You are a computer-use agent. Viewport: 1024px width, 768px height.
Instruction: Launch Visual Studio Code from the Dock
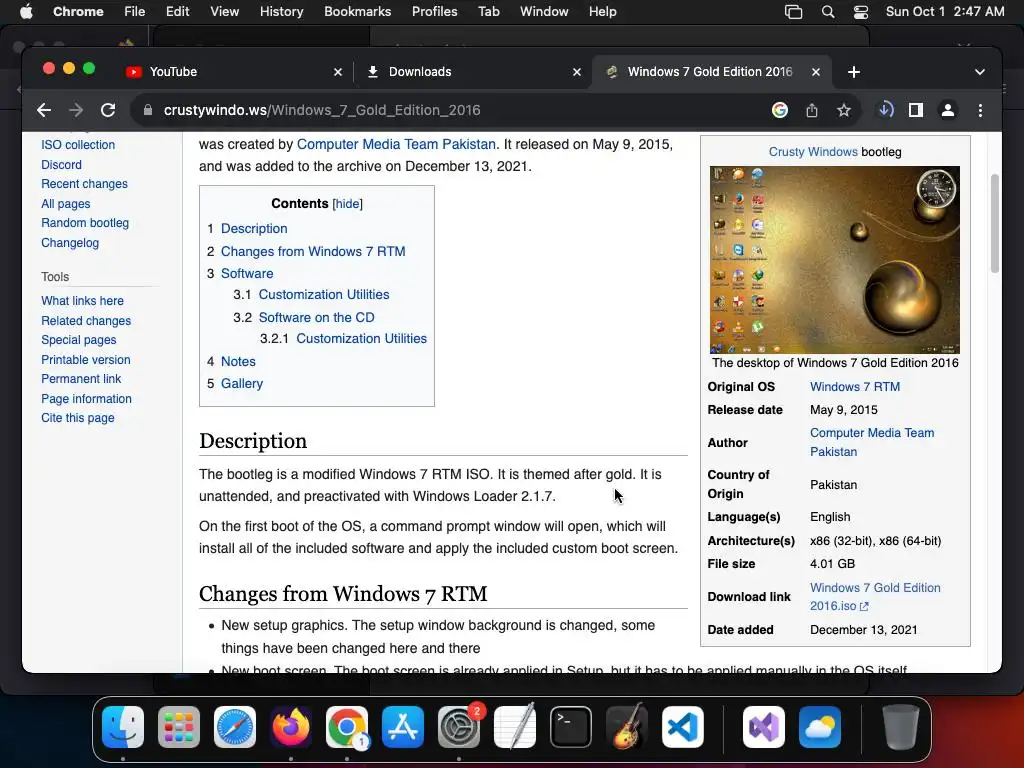[682, 727]
